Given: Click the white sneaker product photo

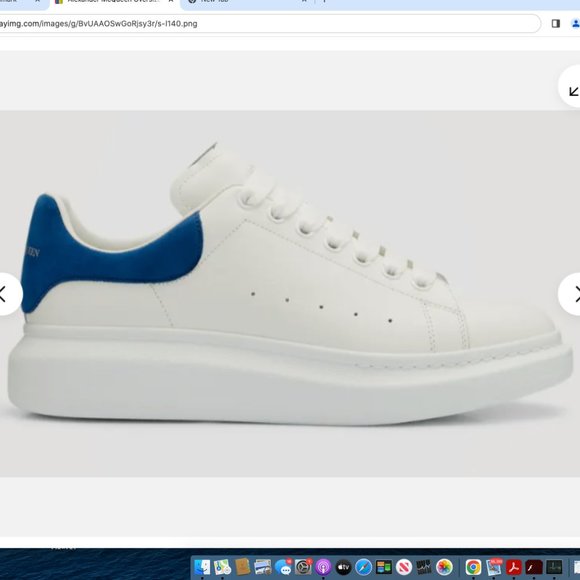Looking at the screenshot, I should (290, 294).
